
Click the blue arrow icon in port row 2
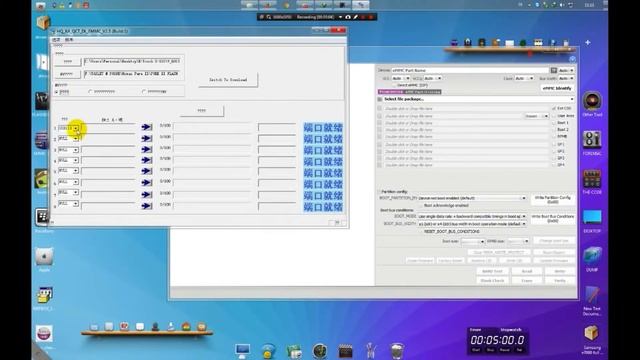click(147, 138)
